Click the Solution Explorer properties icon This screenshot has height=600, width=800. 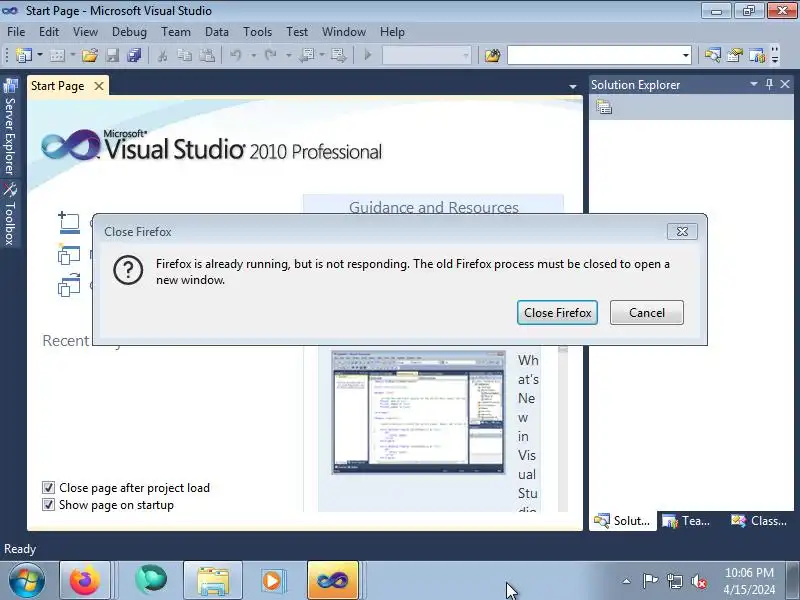(604, 107)
